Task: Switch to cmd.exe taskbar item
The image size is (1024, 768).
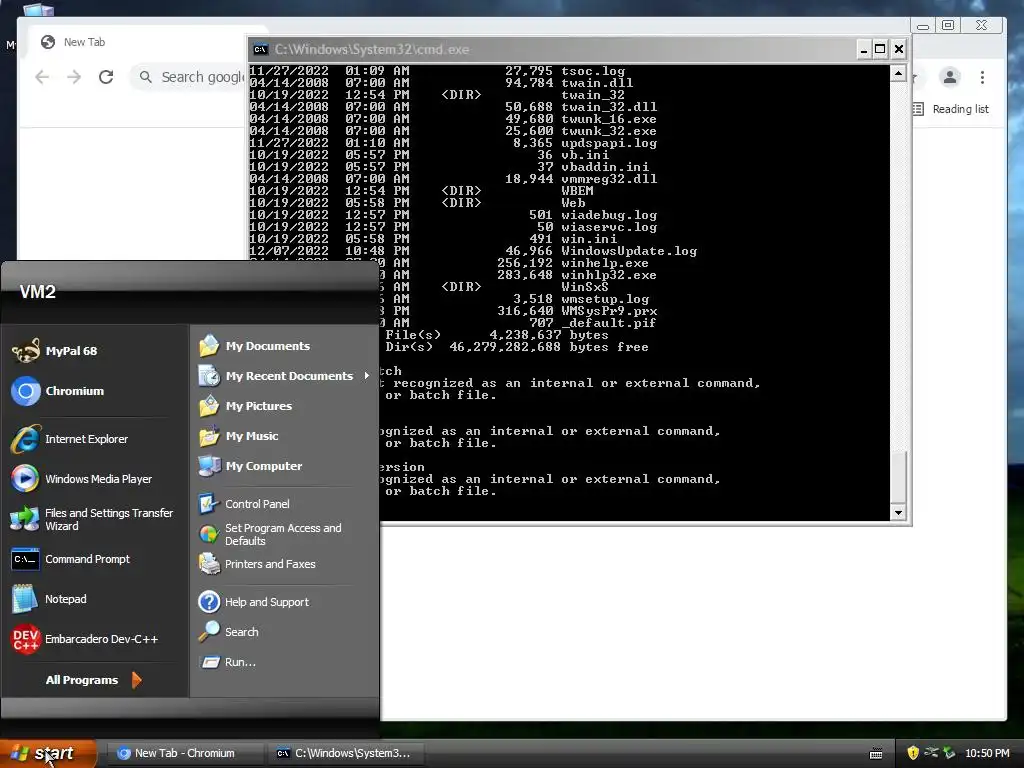Action: pyautogui.click(x=346, y=754)
